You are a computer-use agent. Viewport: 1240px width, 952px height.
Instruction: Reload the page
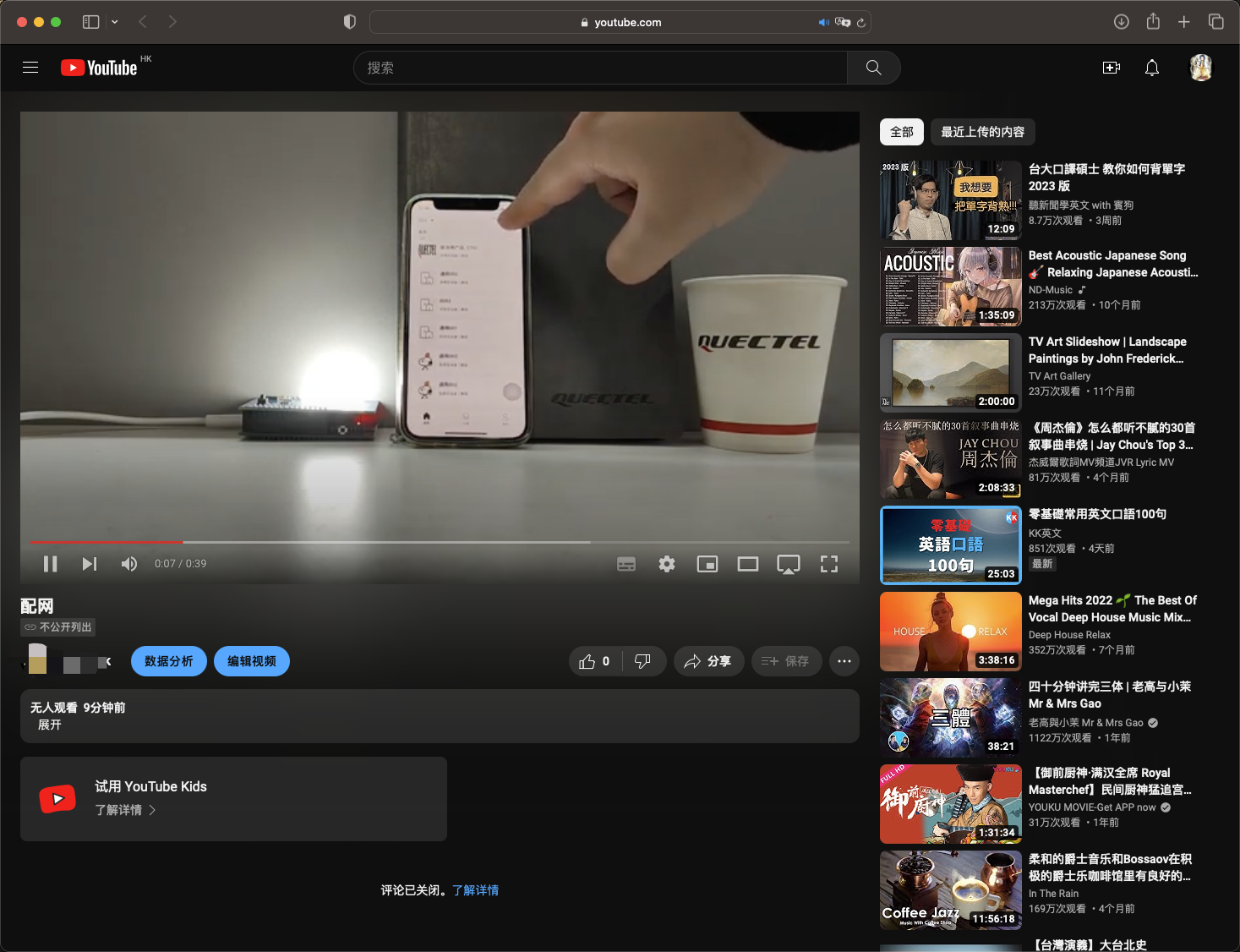861,23
